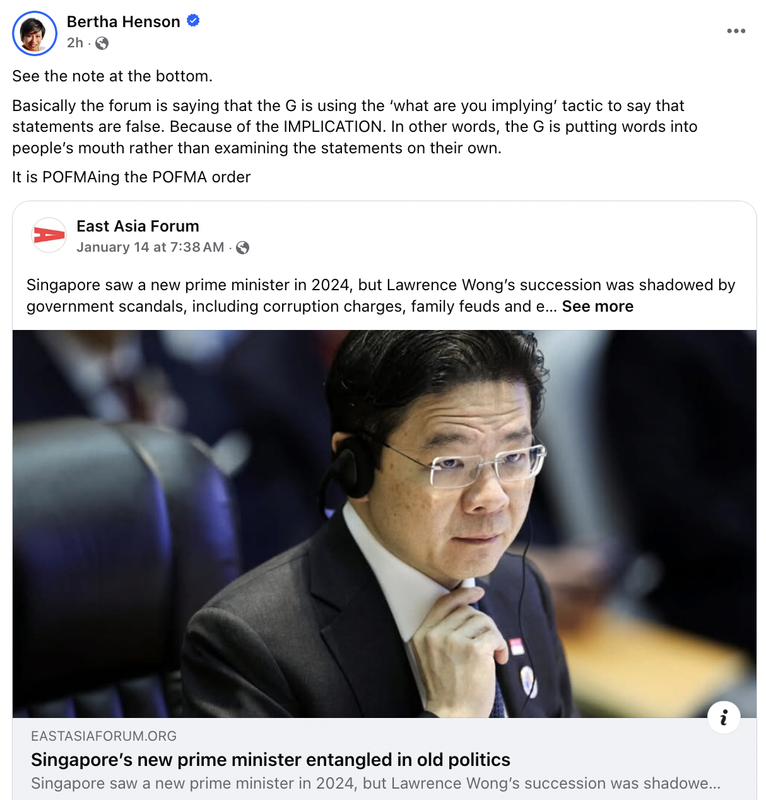Viewport: 766px width, 800px height.
Task: Open the East Asia Forum logo avatar
Action: click(49, 235)
